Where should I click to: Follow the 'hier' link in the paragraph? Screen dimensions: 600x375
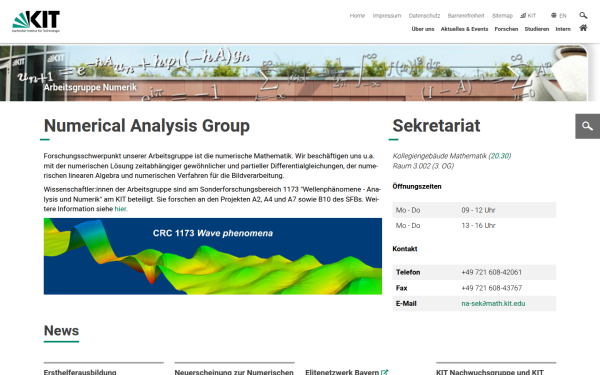tap(121, 209)
